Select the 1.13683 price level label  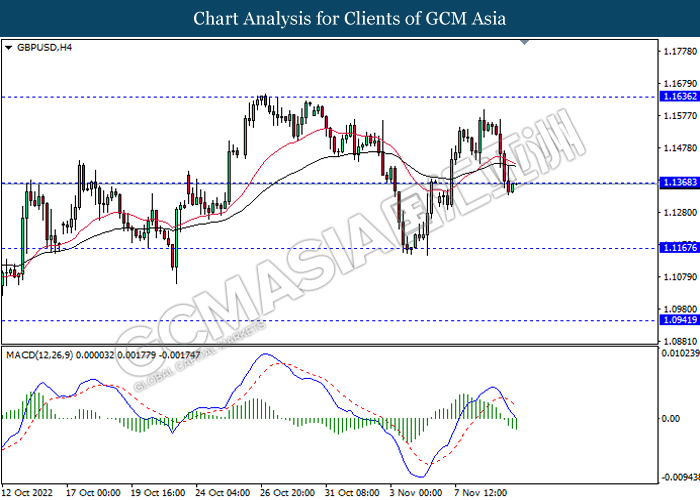point(680,183)
